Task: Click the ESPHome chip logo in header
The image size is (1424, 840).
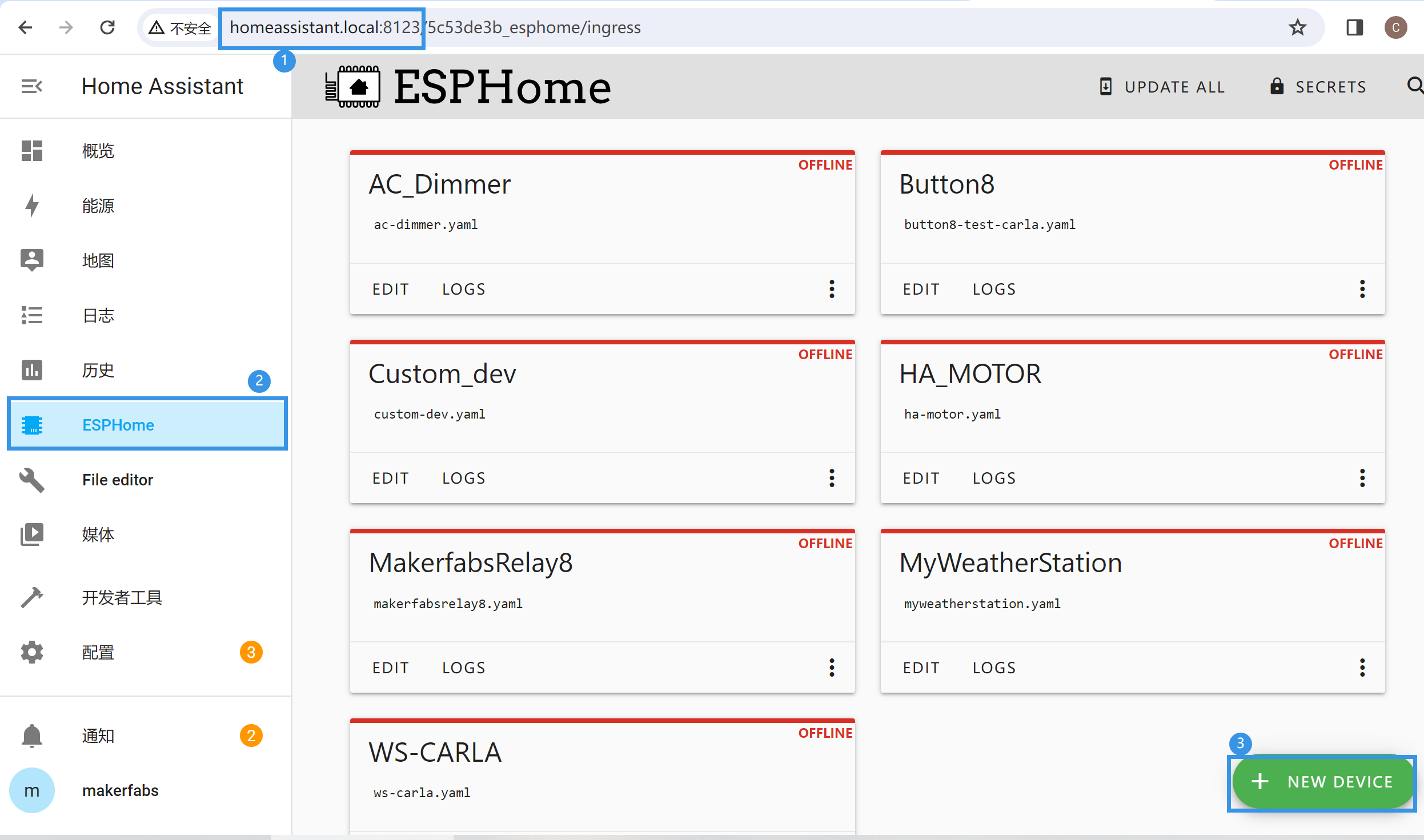Action: coord(352,87)
